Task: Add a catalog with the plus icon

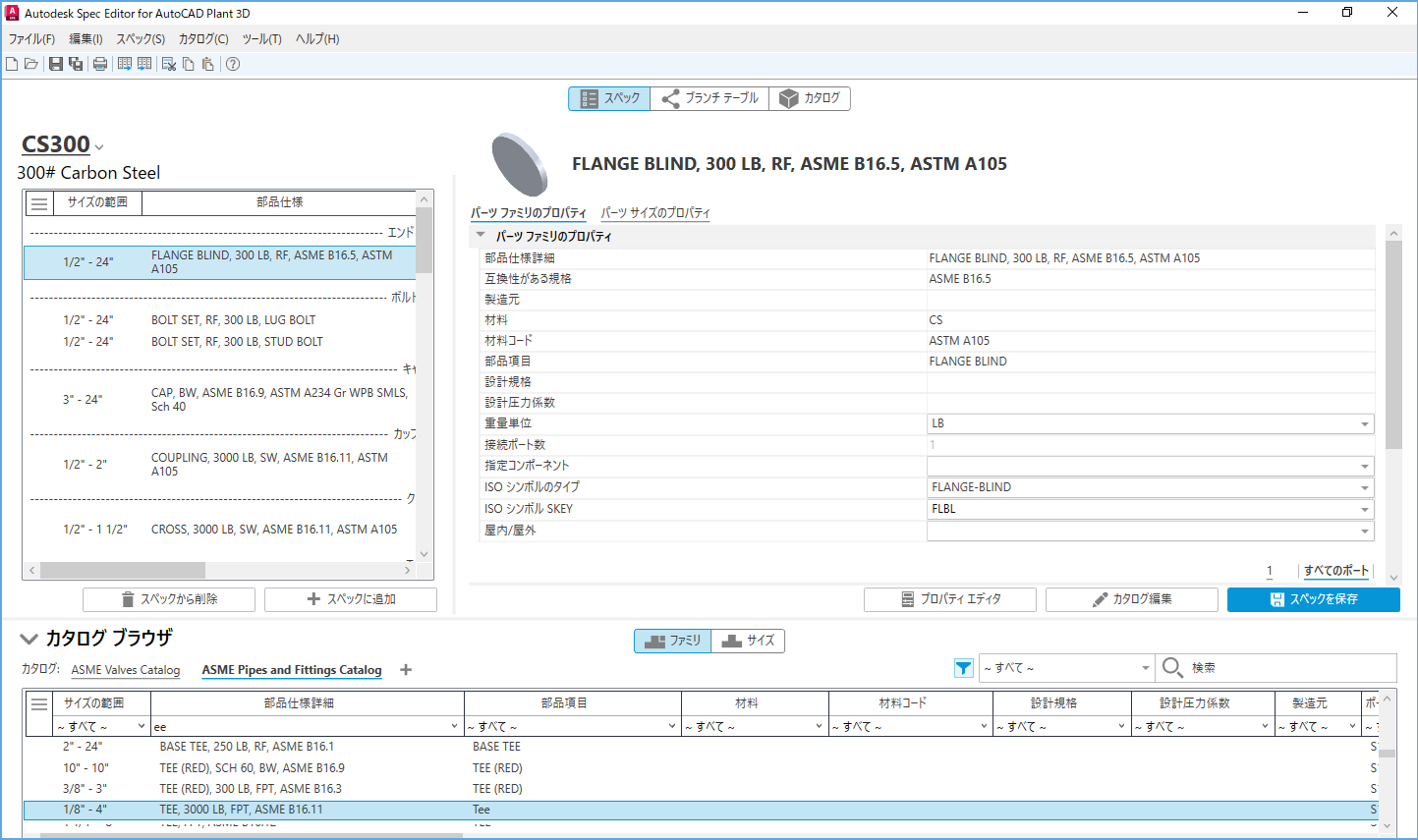Action: (x=406, y=670)
